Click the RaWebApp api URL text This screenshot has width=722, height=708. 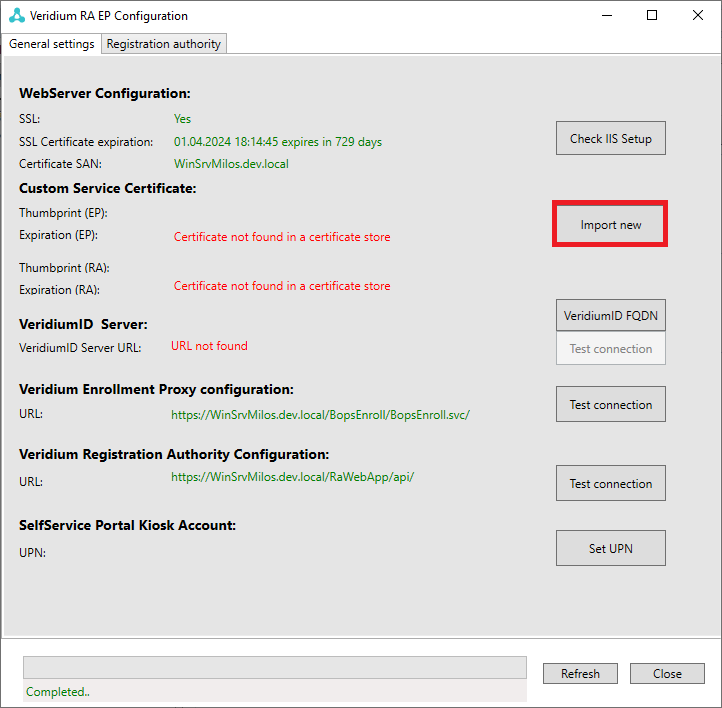292,477
